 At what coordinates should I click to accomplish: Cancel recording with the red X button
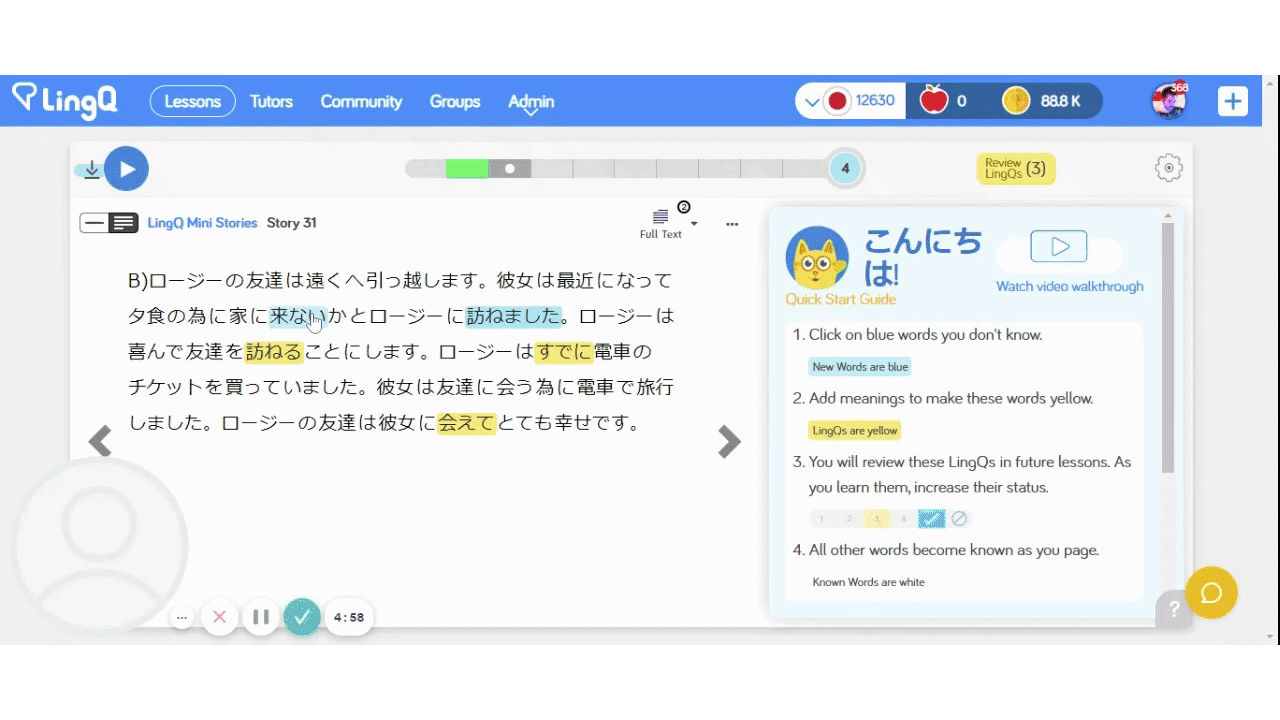coord(220,617)
